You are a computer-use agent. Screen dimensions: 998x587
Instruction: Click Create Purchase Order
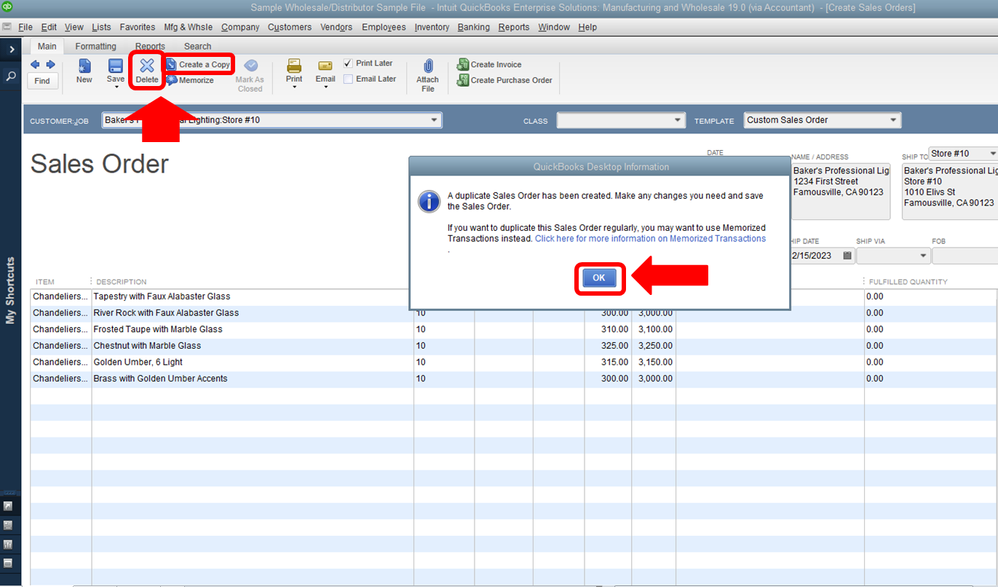coord(505,80)
